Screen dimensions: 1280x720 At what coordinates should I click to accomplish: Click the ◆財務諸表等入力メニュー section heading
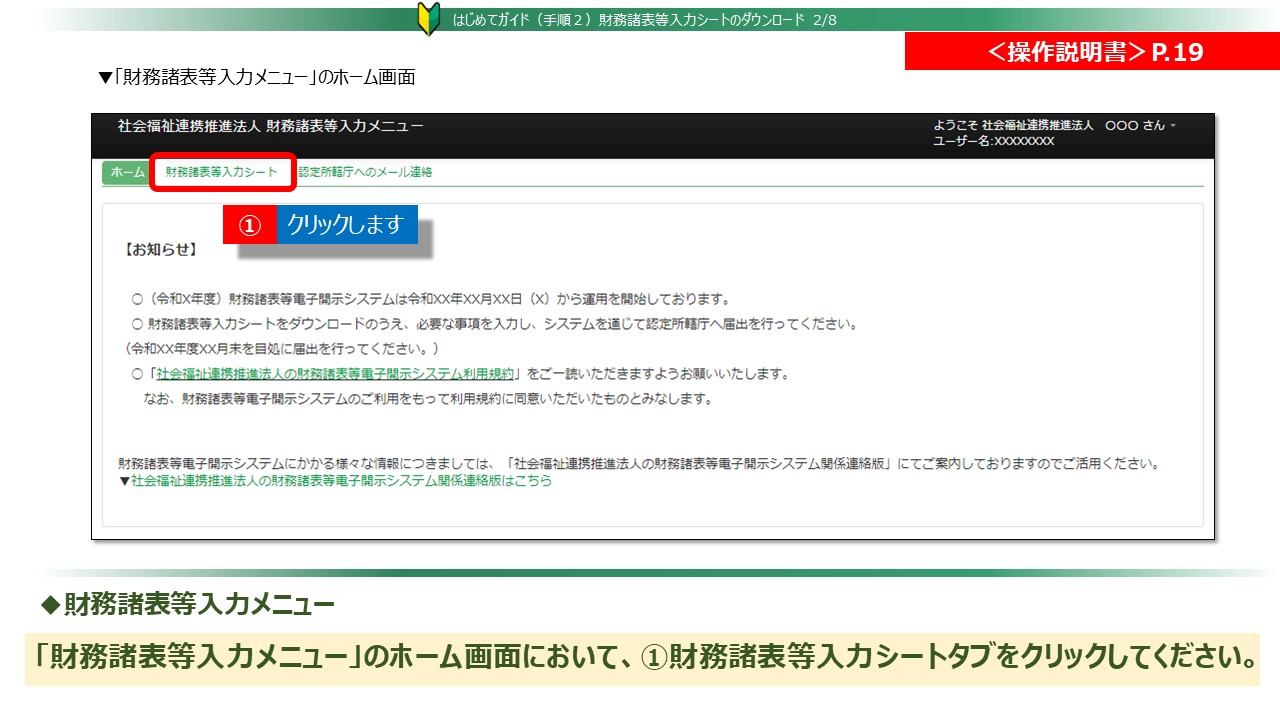(x=187, y=605)
